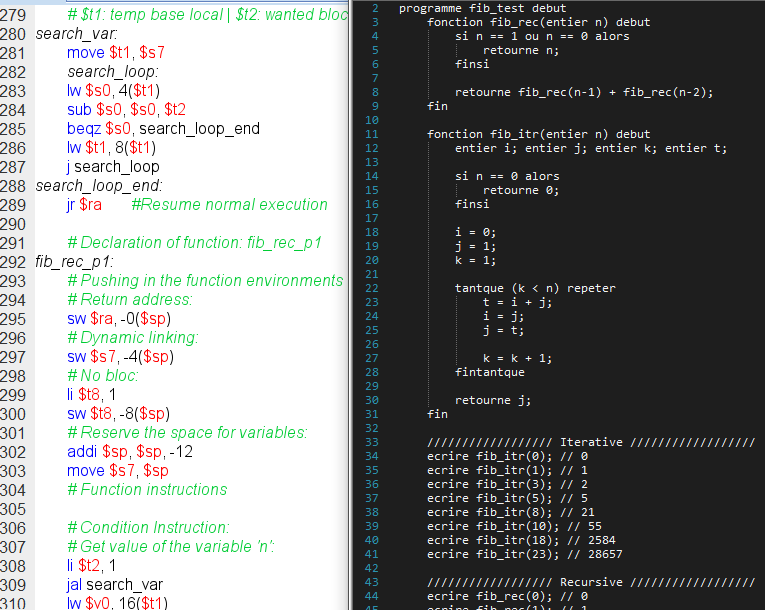Click the 'ecrire fib_itr(0); // 0' line
This screenshot has width=765, height=610.
pos(507,457)
